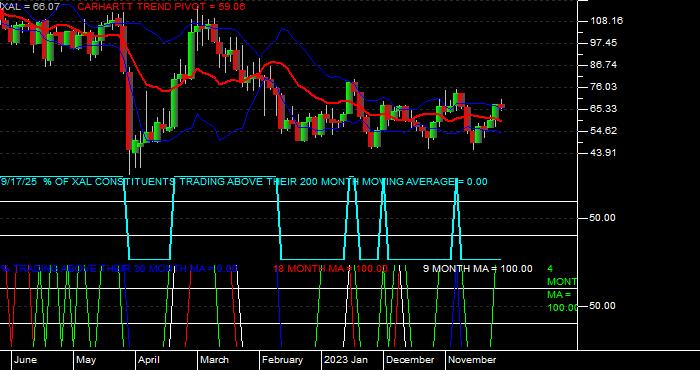Screen dimensions: 700x370
Task: Click the 50.00 label of the 200 month panel
Action: coord(602,218)
